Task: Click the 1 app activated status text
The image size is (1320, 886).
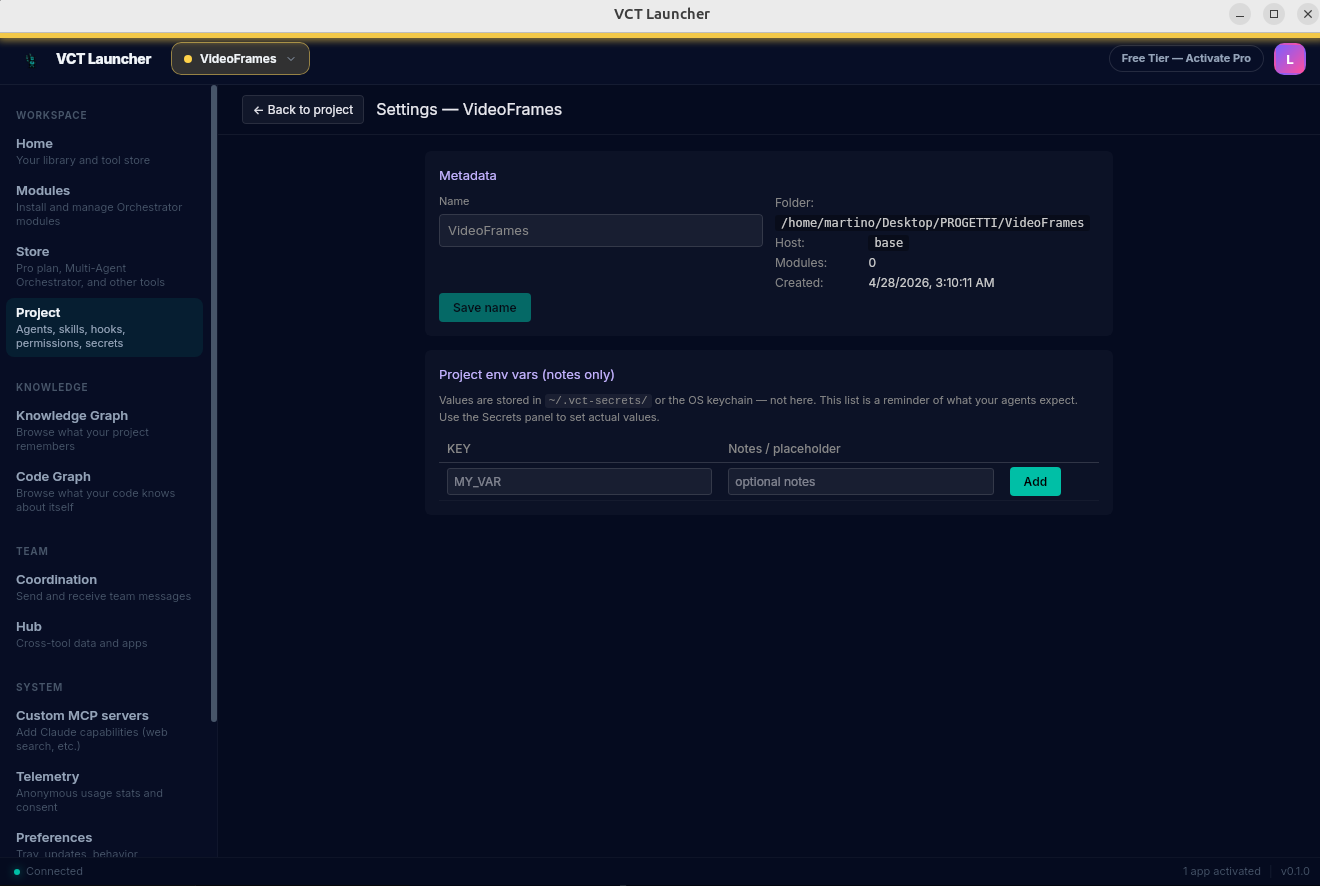Action: 1222,871
